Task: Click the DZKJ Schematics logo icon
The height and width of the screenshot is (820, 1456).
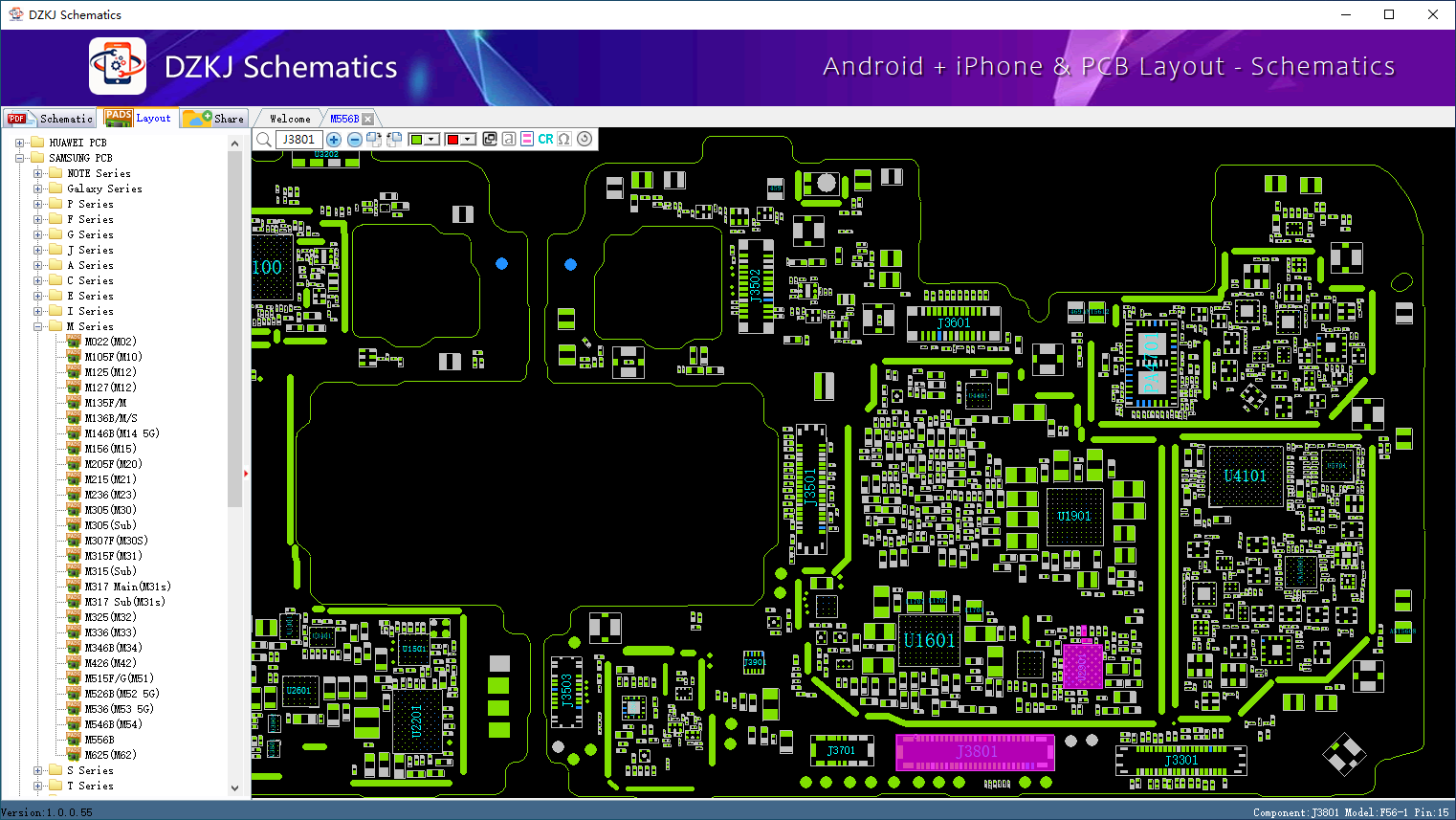Action: pos(118,66)
